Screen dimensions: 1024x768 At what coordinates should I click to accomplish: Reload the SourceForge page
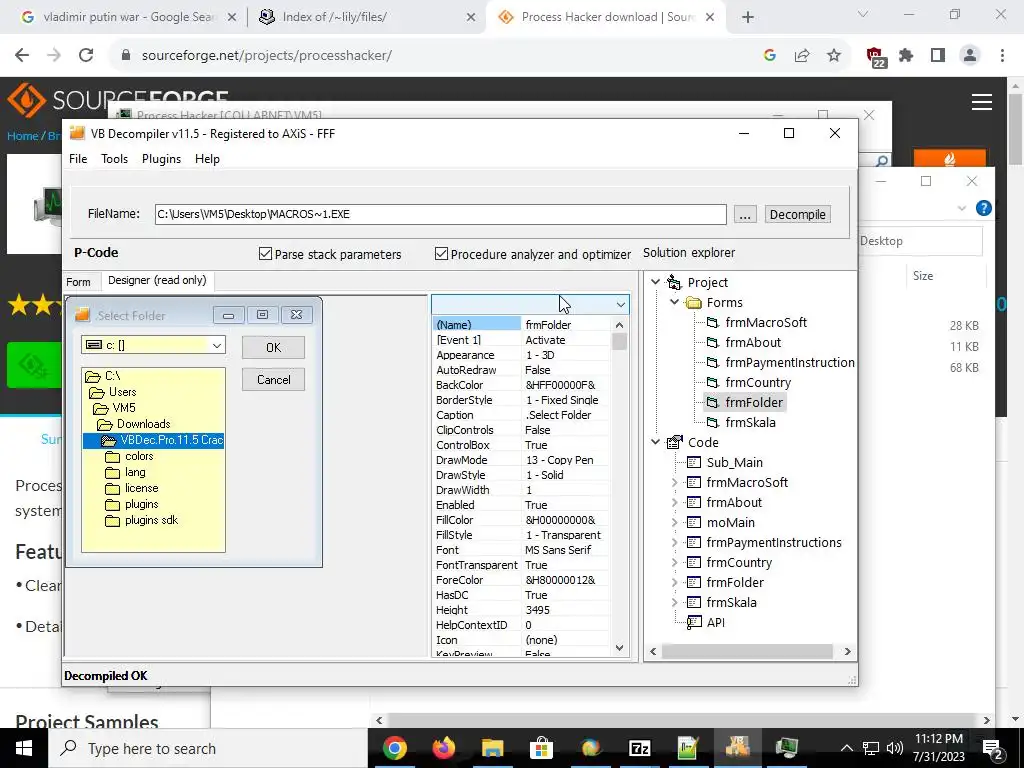coord(86,56)
